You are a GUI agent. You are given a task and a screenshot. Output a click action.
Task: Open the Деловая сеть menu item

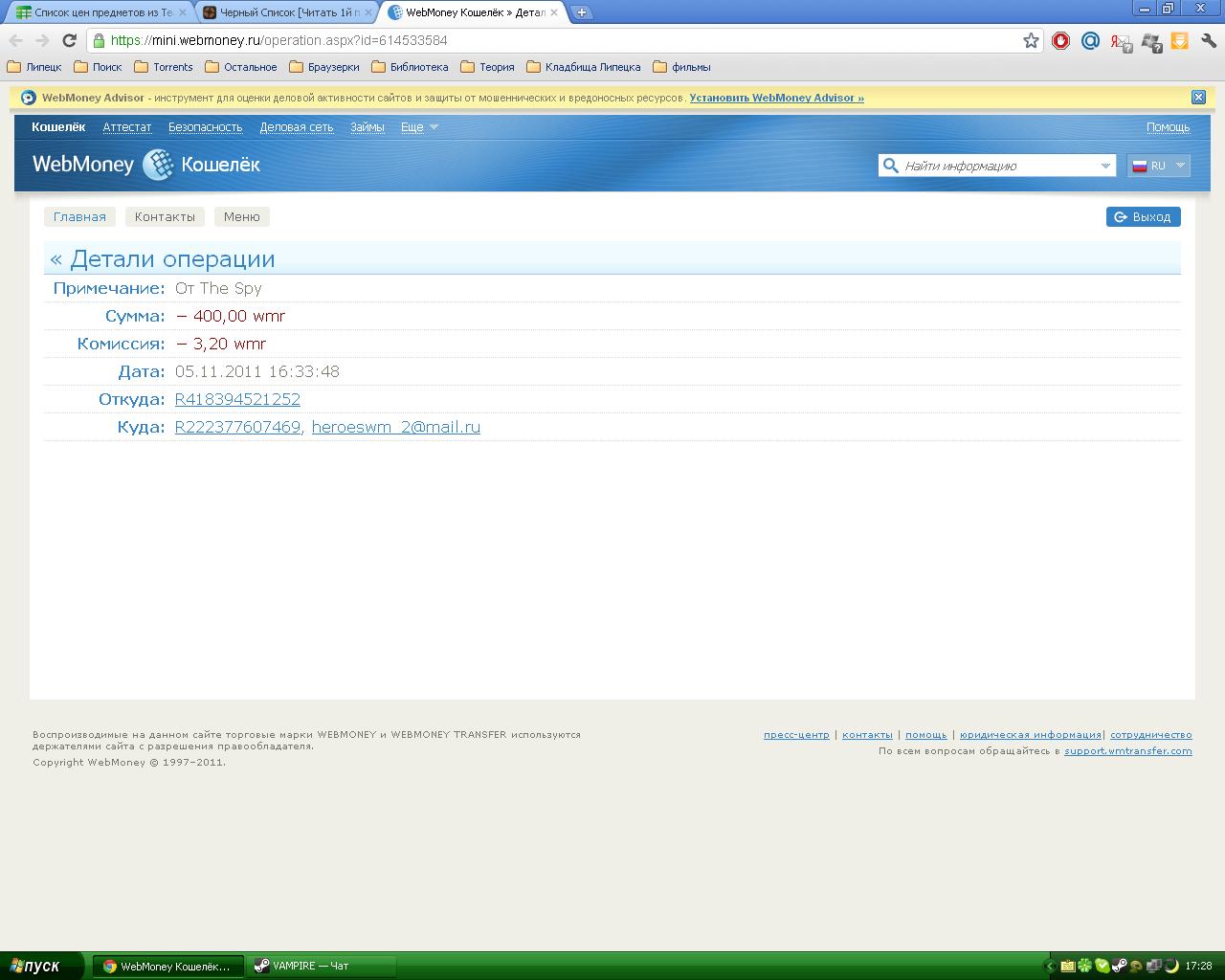(x=297, y=126)
